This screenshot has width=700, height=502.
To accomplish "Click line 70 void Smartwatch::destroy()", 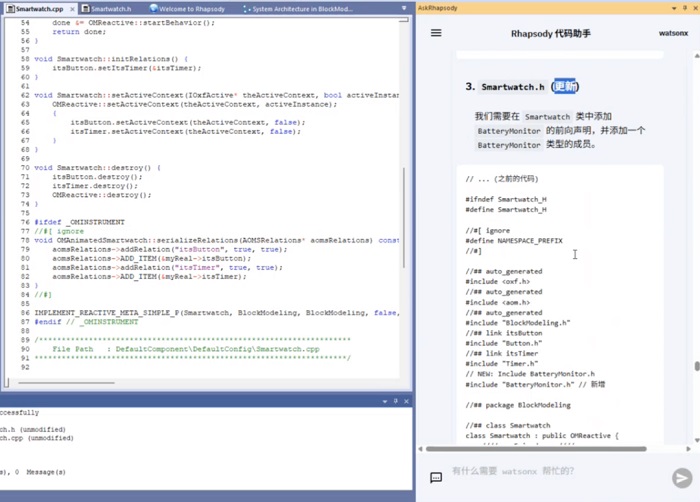I will [97, 168].
